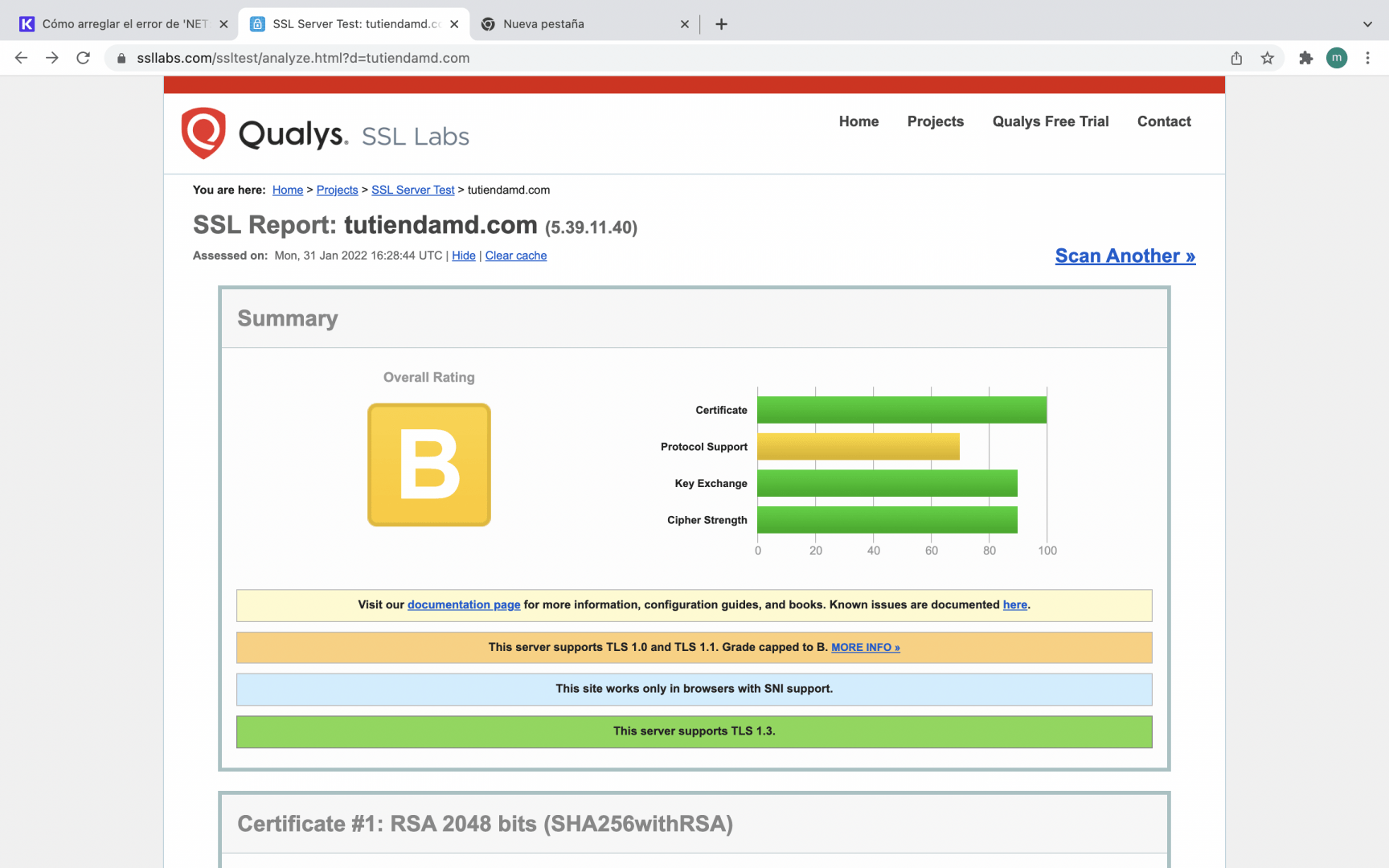1389x868 pixels.
Task: Click the 'Scan Another »' link
Action: click(1125, 256)
